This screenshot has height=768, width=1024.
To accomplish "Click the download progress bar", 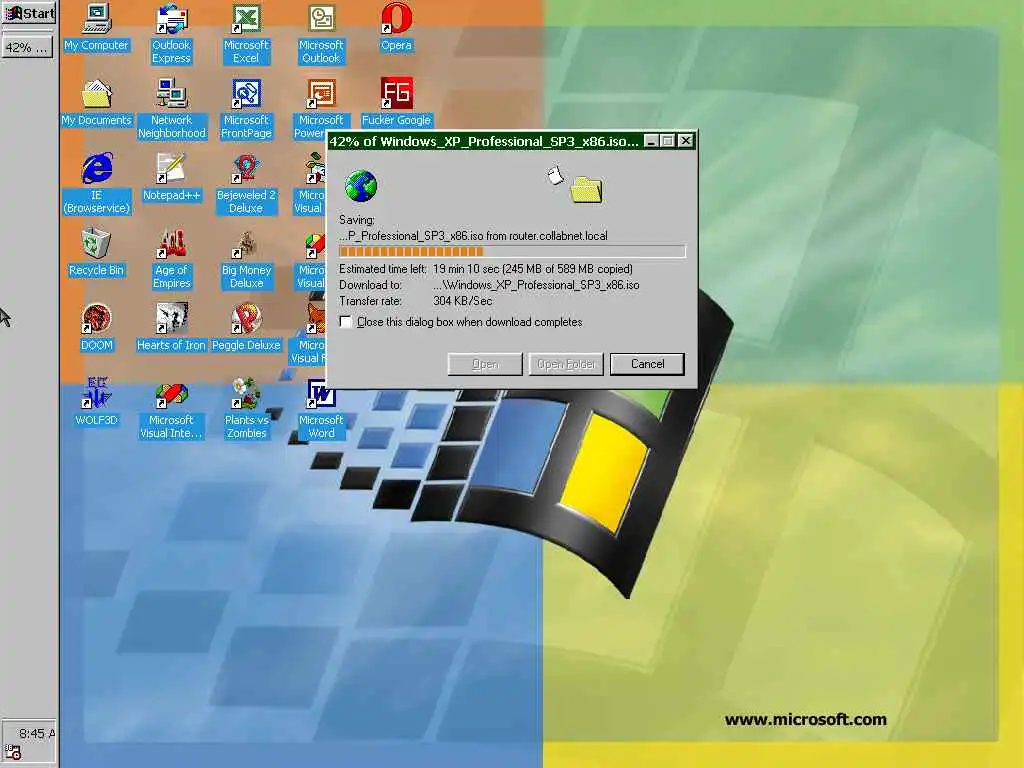I will tap(512, 251).
